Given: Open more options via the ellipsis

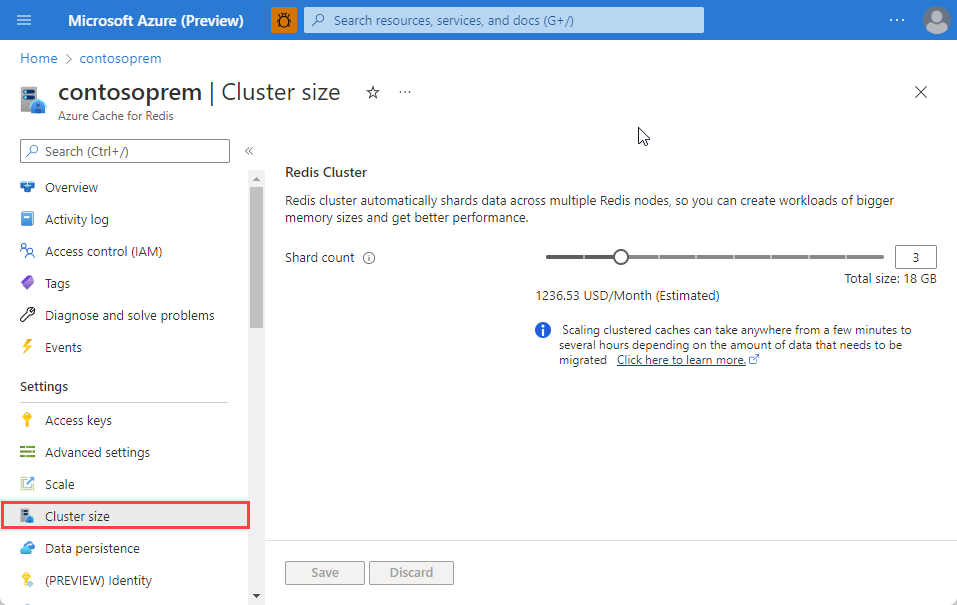Looking at the screenshot, I should [404, 92].
